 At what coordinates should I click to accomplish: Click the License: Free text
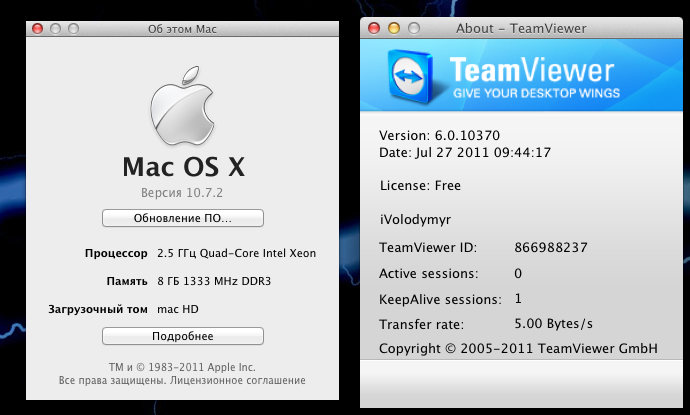[x=420, y=185]
